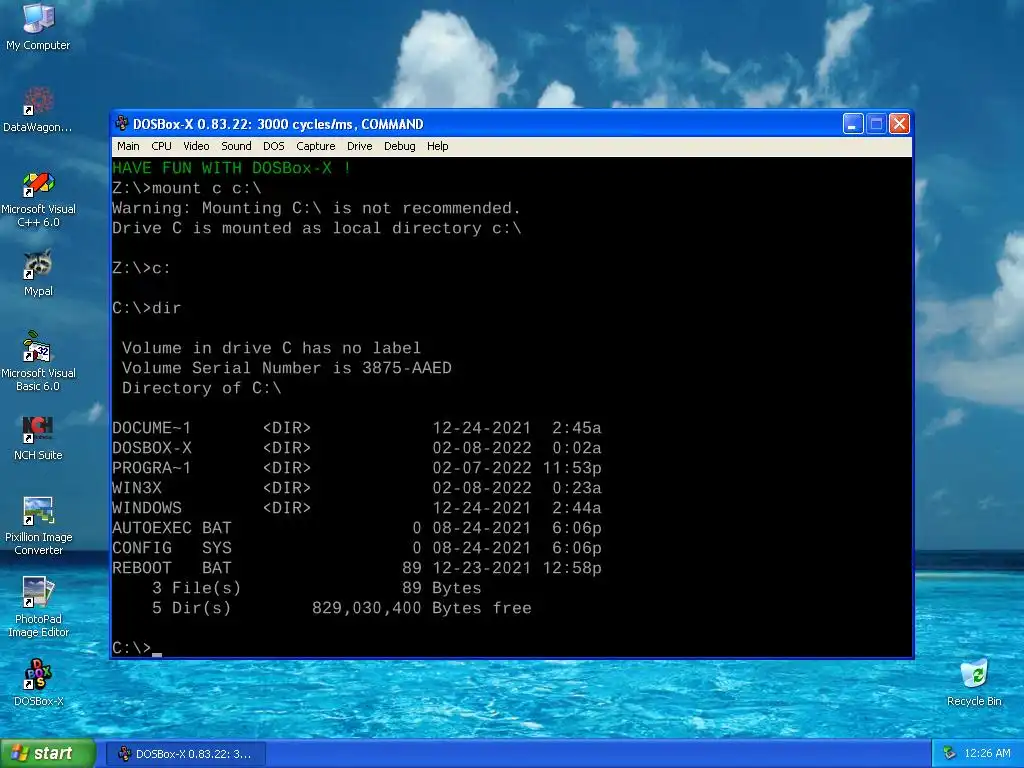Click the WIN3X directory entry
The height and width of the screenshot is (768, 1024).
(x=357, y=488)
